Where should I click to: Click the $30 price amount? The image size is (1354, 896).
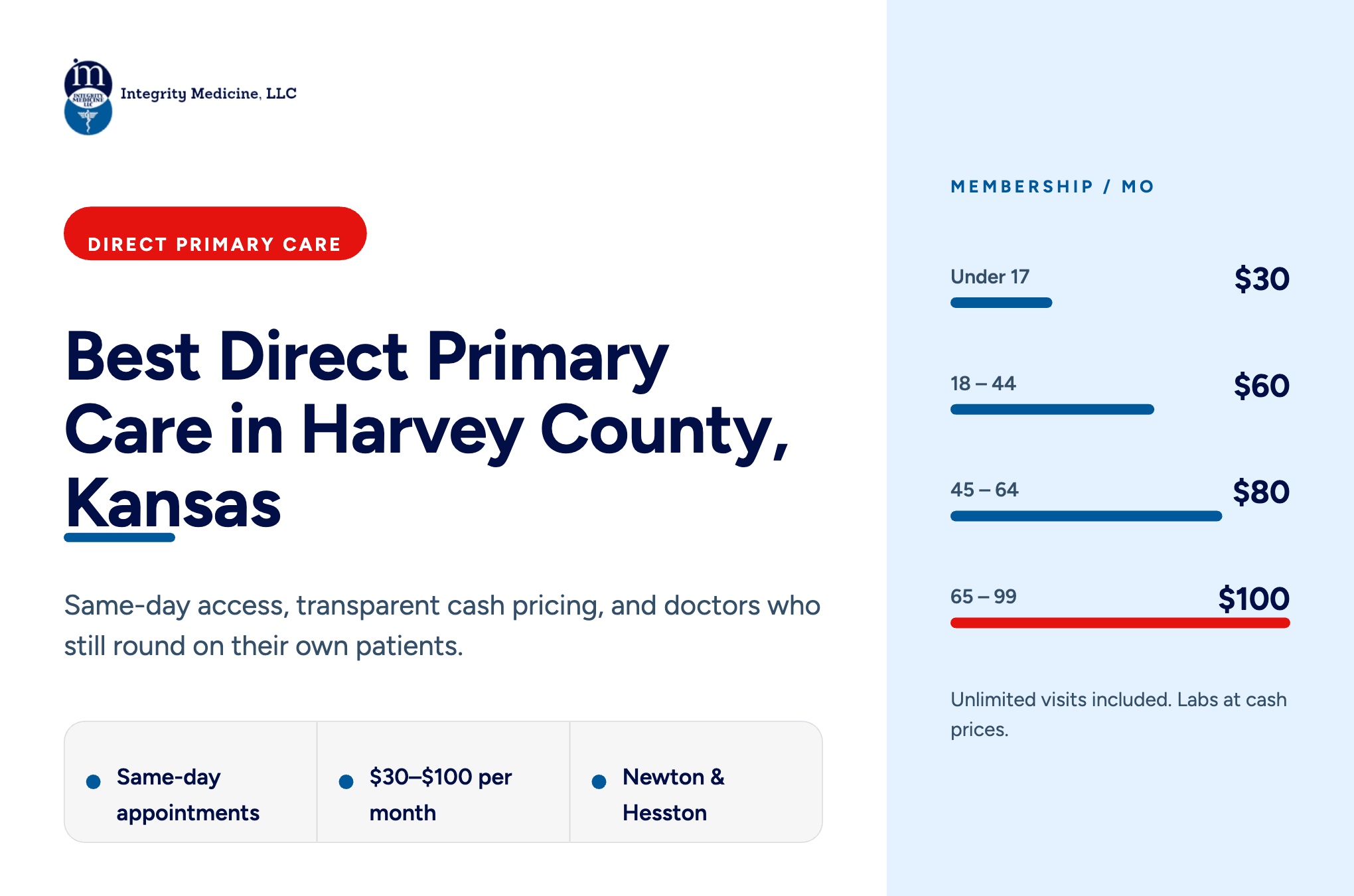pyautogui.click(x=1262, y=279)
